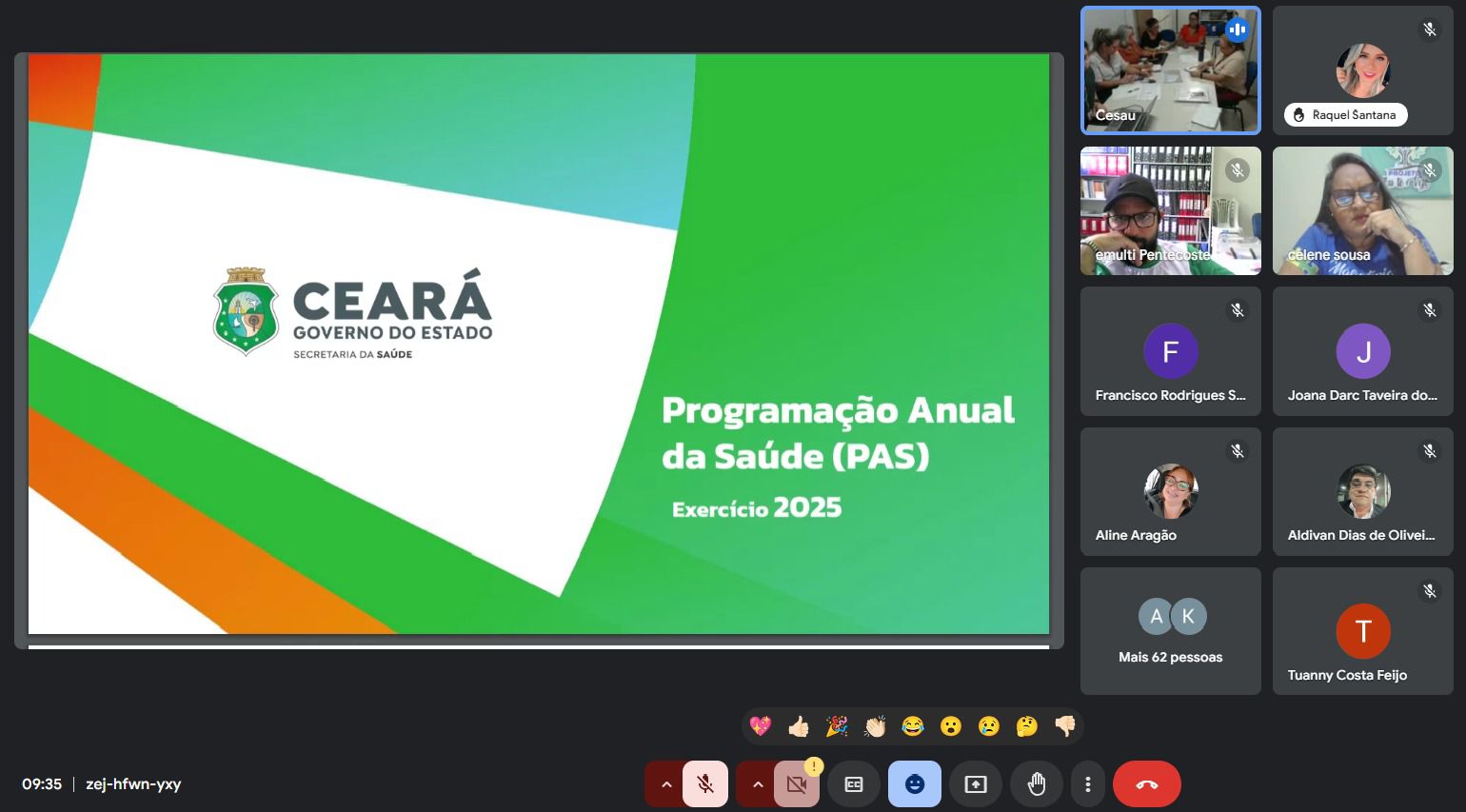Send the crying face reaction emoji
The width and height of the screenshot is (1466, 812).
tap(989, 726)
